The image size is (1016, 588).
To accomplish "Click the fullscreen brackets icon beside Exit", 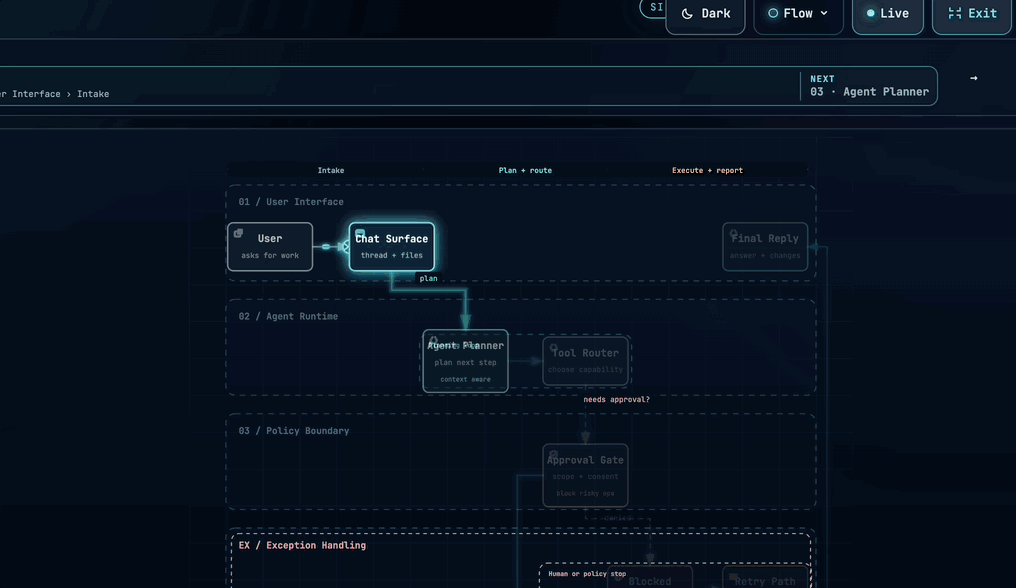I will 954,14.
